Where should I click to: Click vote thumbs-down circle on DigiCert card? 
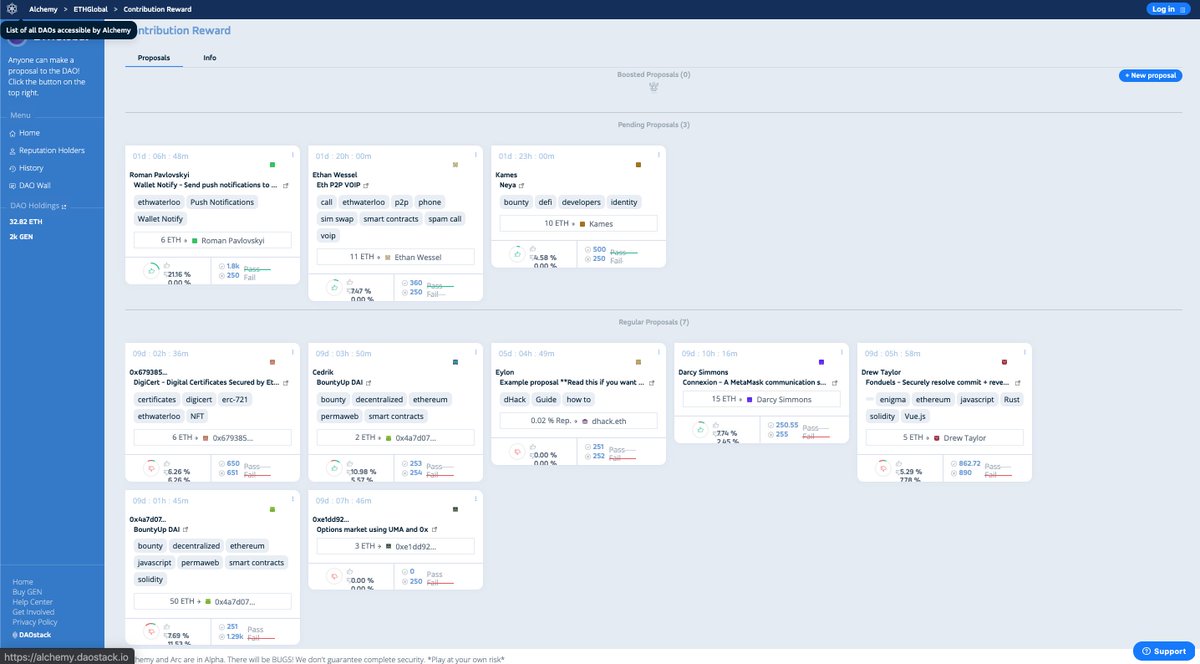click(150, 466)
